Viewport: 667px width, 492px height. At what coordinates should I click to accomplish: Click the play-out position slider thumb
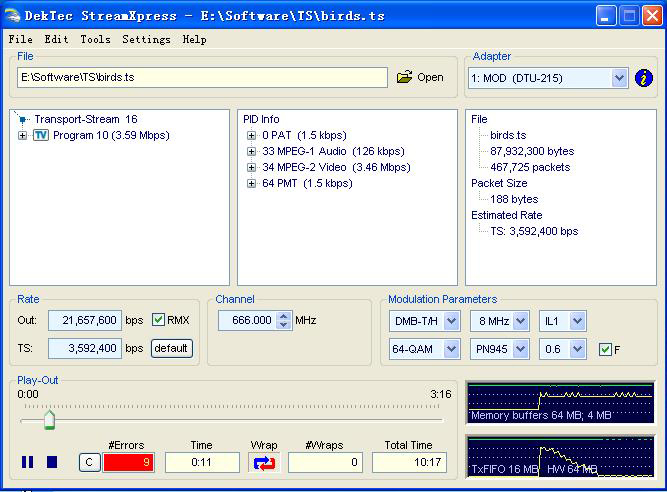pyautogui.click(x=49, y=420)
